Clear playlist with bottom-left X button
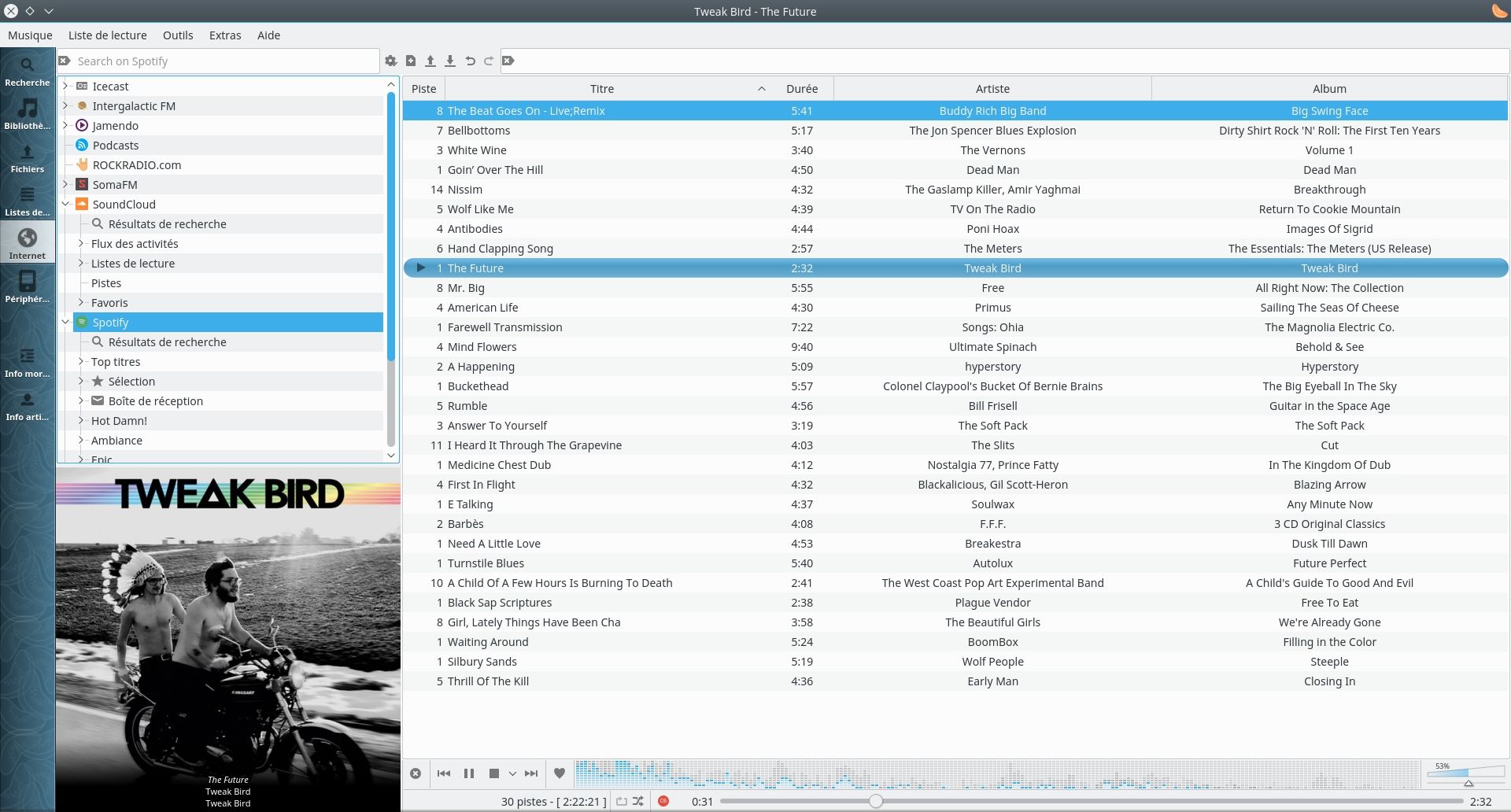 (416, 773)
